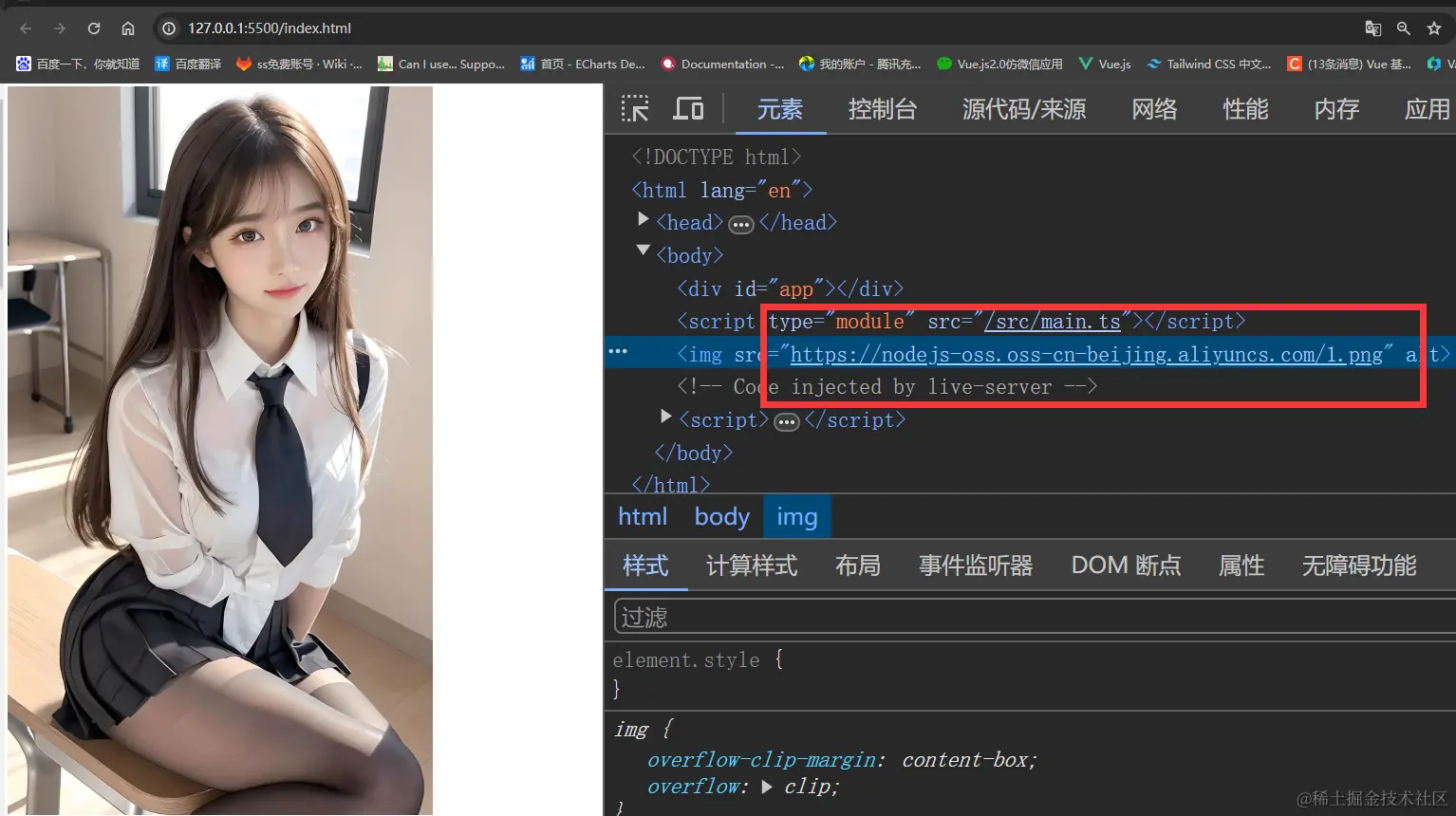Select the live-server comment node
This screenshot has height=816, width=1456.
coord(887,387)
